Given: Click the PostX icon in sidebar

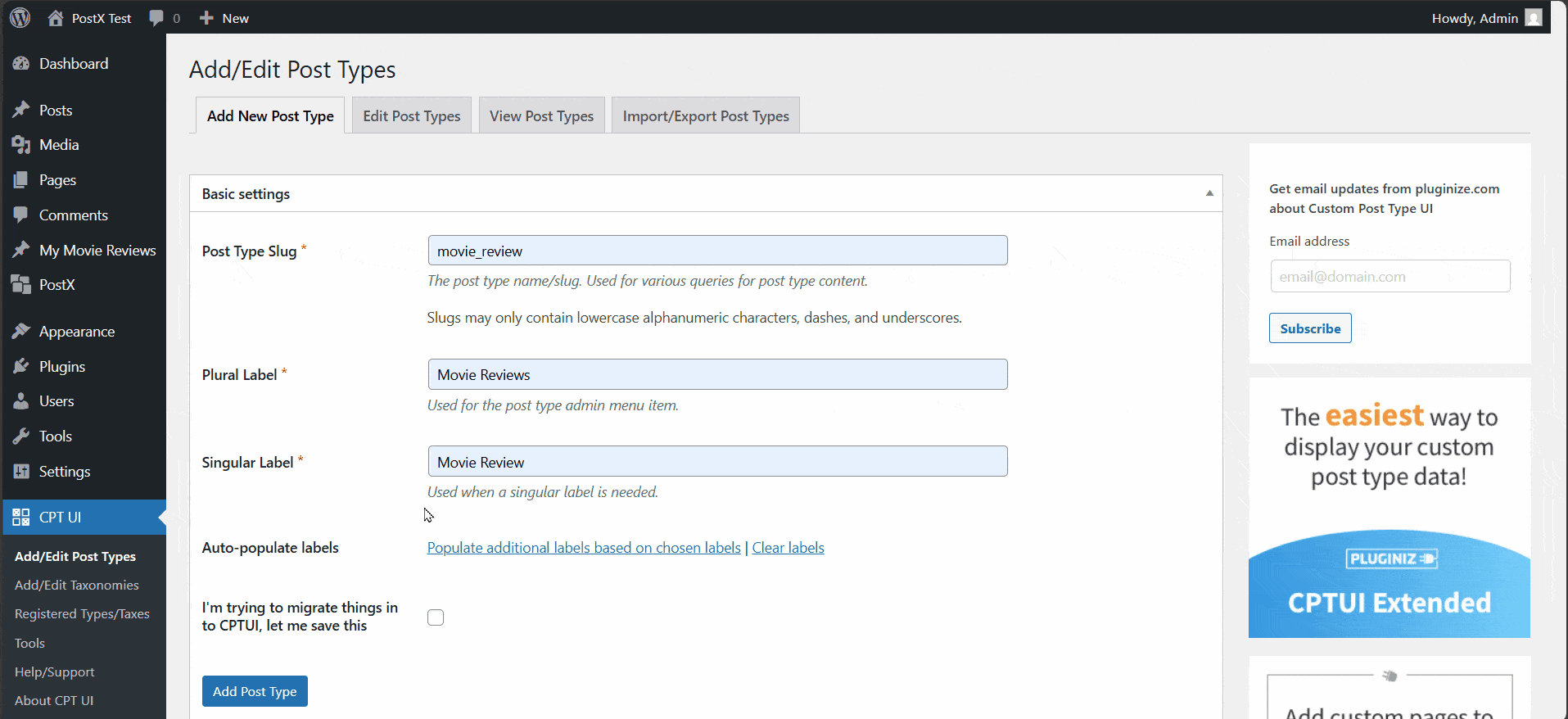Looking at the screenshot, I should pos(21,285).
